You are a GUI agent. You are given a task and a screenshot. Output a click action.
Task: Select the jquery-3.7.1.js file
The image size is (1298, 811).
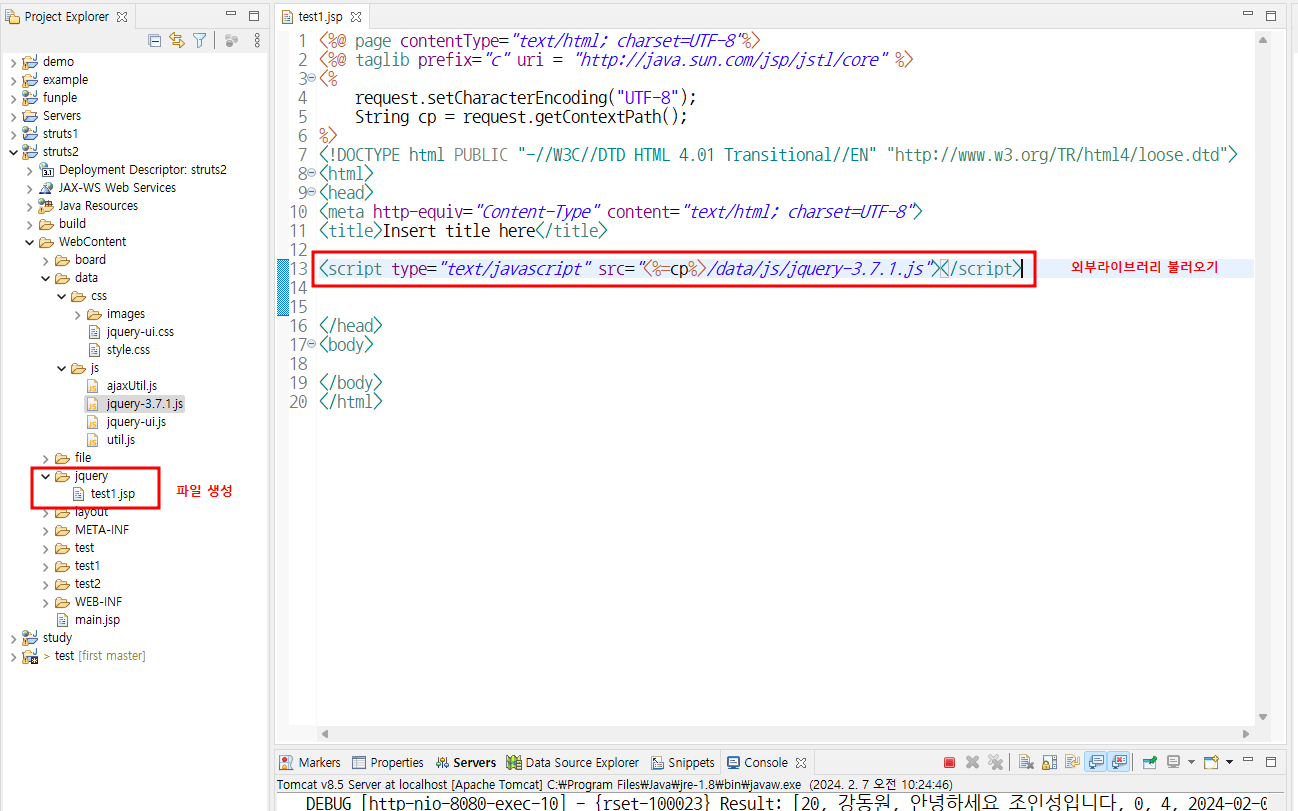(136, 404)
